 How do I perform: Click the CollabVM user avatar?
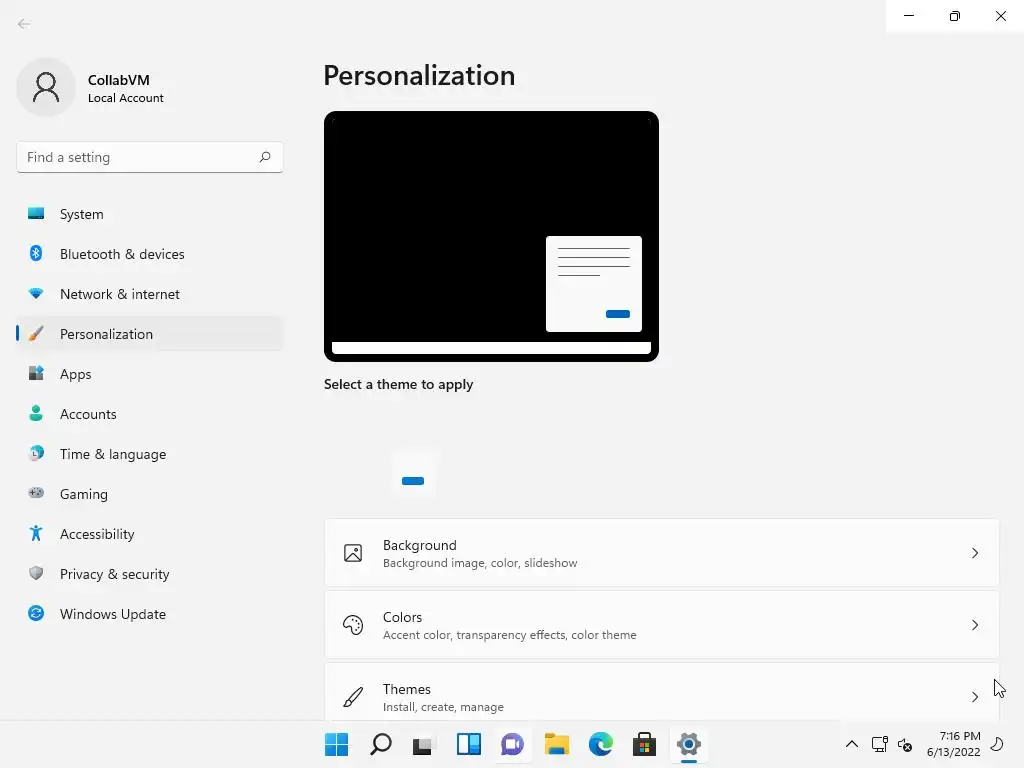[x=46, y=87]
